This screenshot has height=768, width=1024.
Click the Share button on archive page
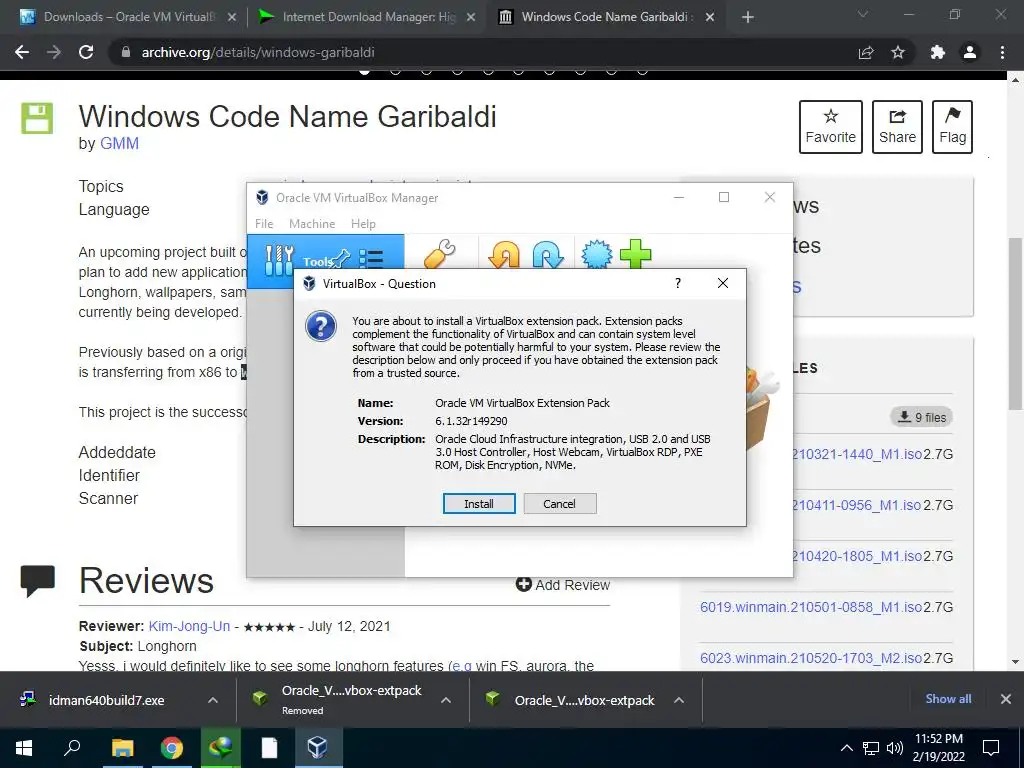pos(897,127)
